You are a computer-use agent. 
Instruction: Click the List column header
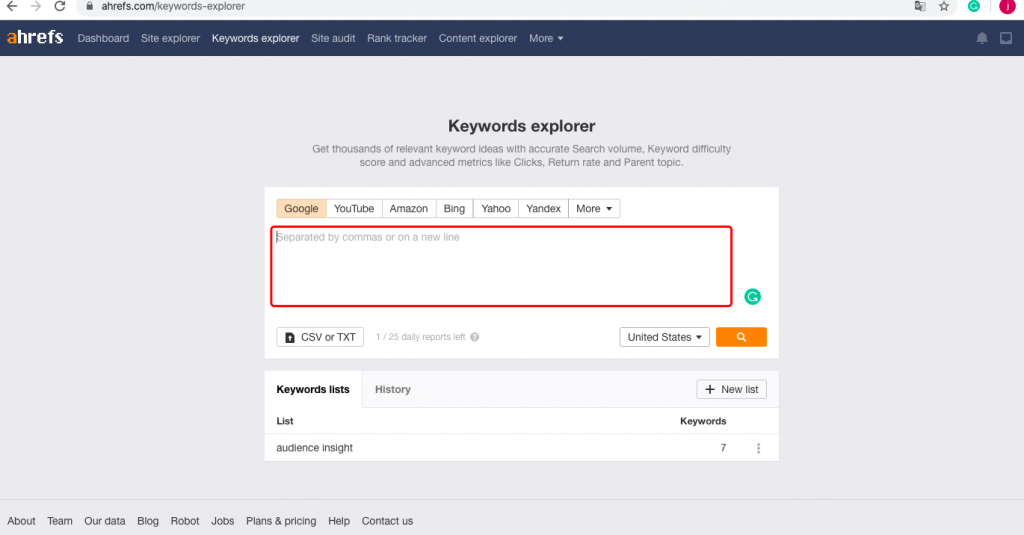click(285, 421)
